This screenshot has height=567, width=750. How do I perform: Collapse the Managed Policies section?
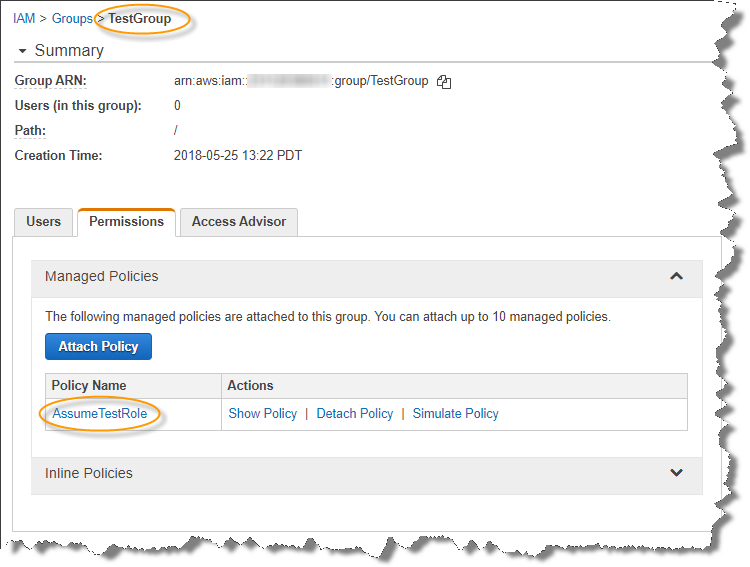point(676,276)
